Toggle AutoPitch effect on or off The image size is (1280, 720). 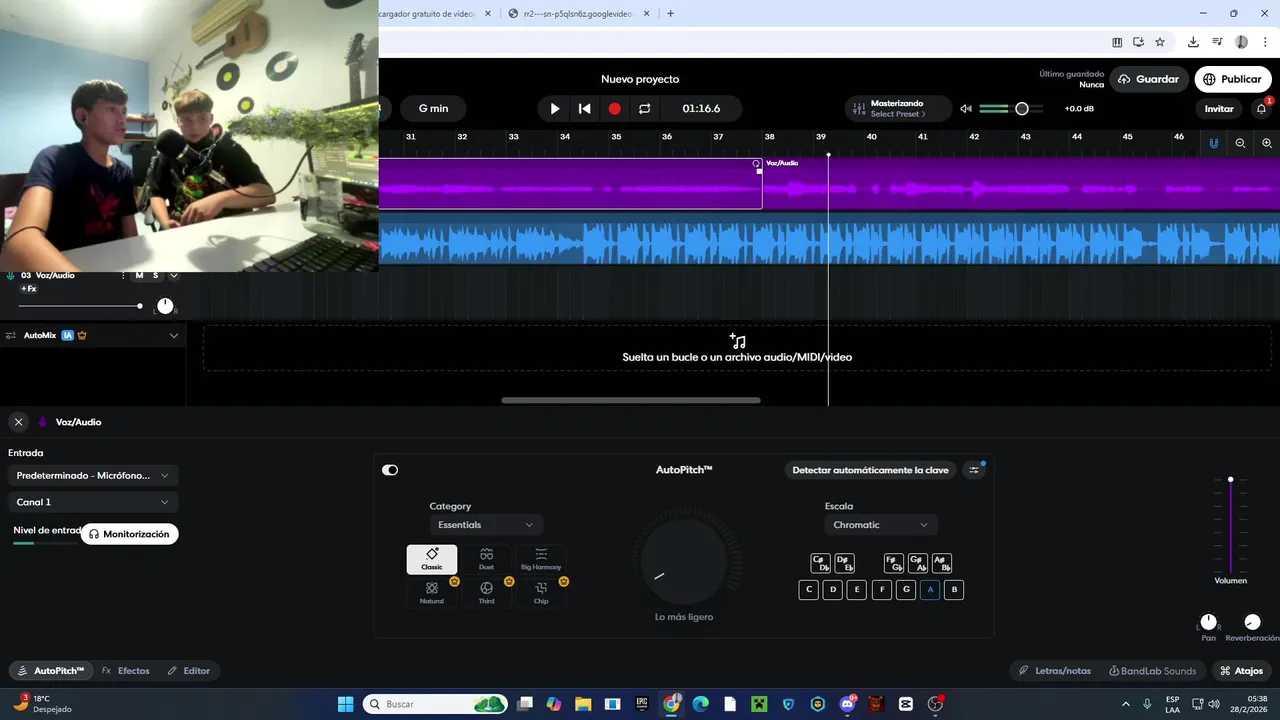point(390,470)
